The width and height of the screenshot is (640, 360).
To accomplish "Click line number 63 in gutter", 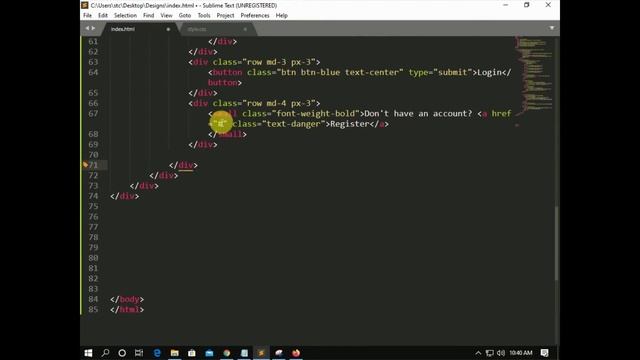I will (93, 62).
